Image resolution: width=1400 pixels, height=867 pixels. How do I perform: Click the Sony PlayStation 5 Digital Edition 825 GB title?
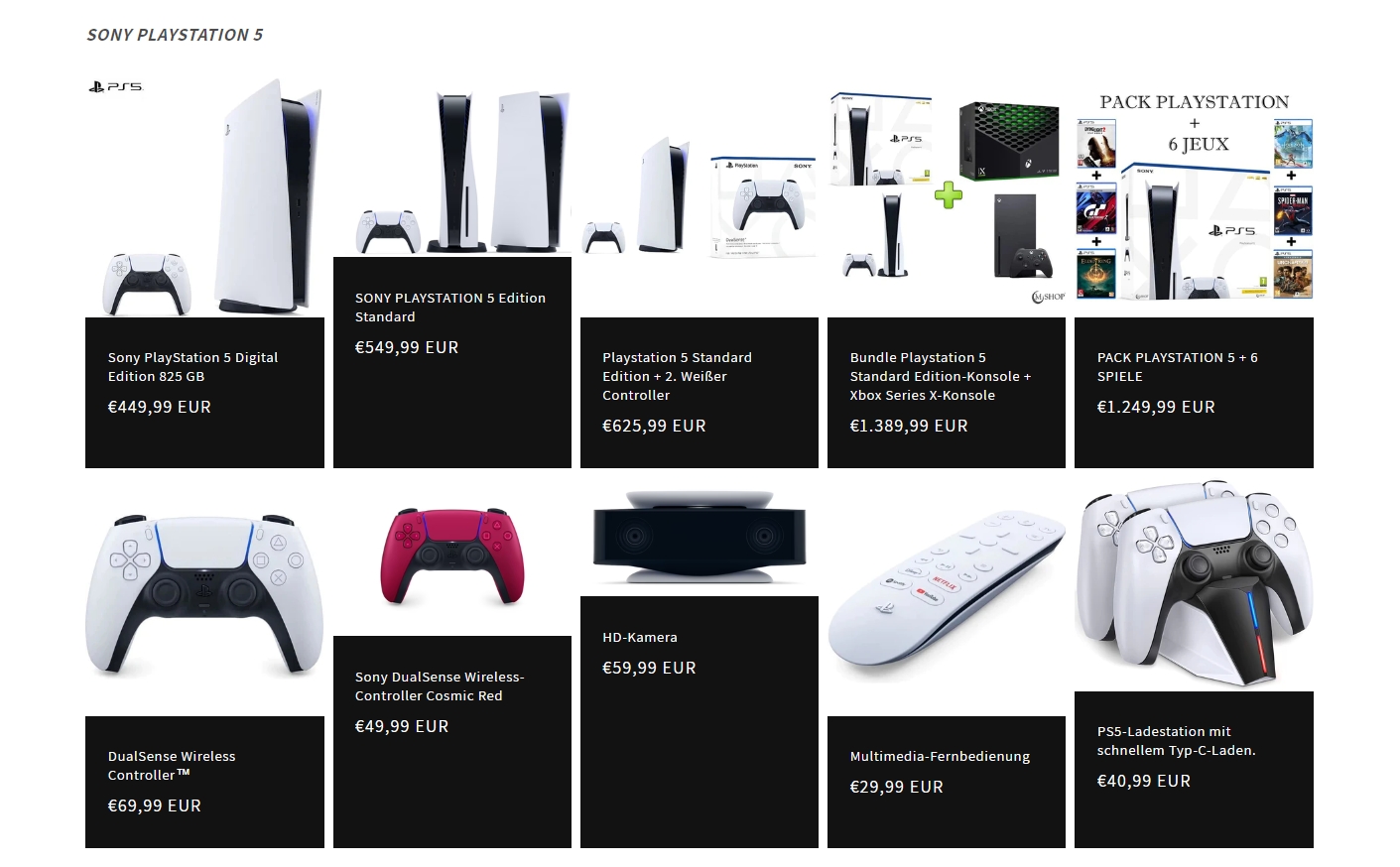coord(192,367)
